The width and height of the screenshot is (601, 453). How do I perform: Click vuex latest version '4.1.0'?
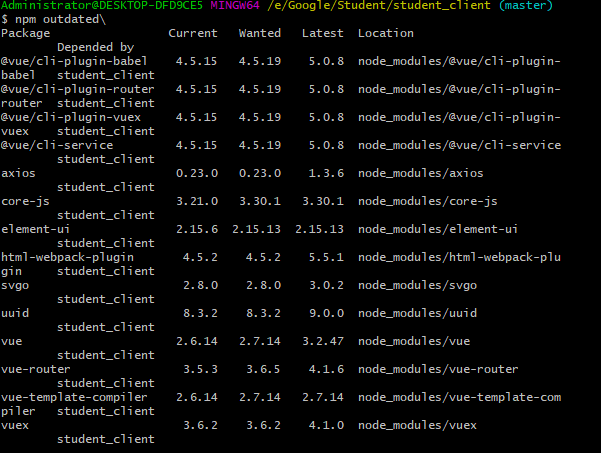click(326, 425)
